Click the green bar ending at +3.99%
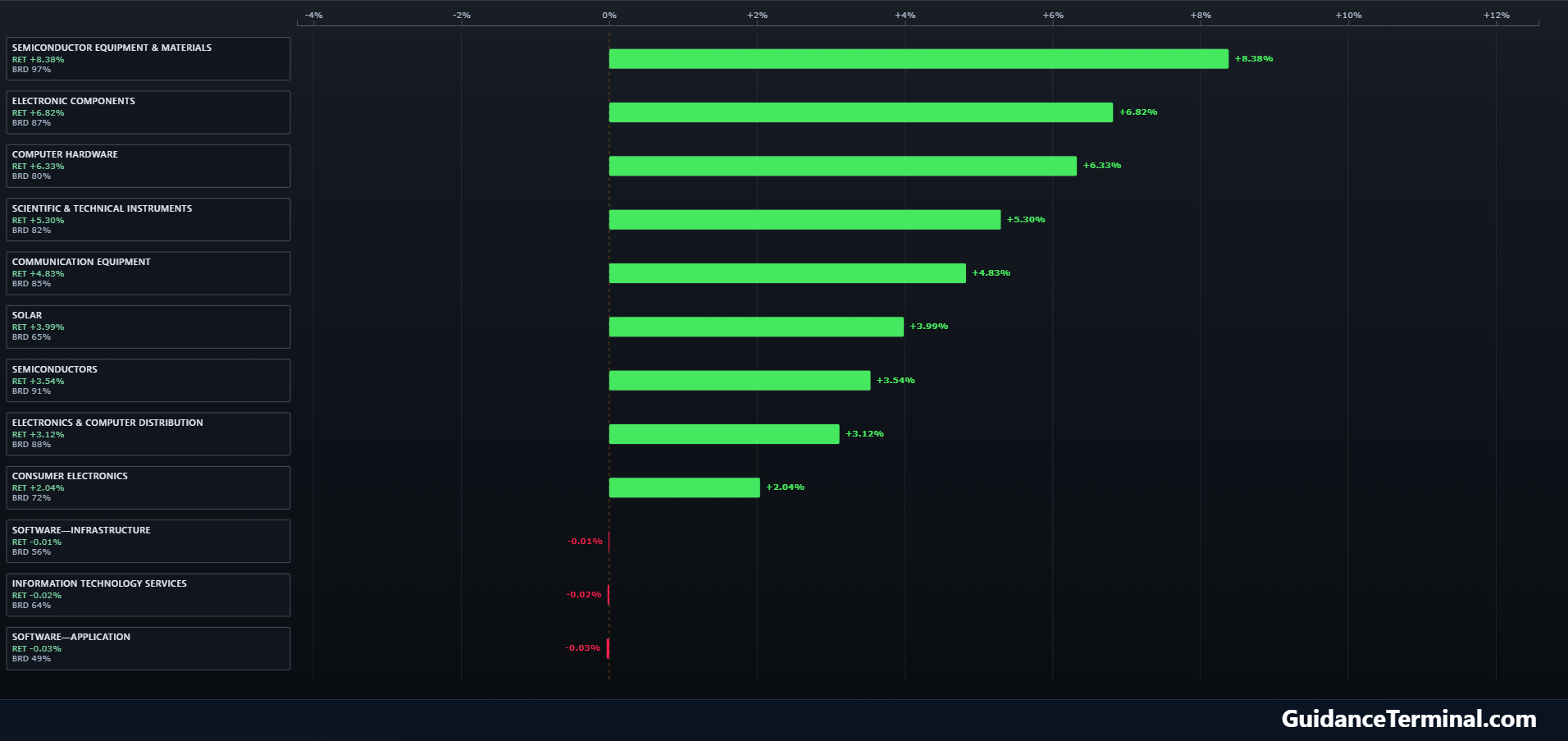 pos(756,327)
